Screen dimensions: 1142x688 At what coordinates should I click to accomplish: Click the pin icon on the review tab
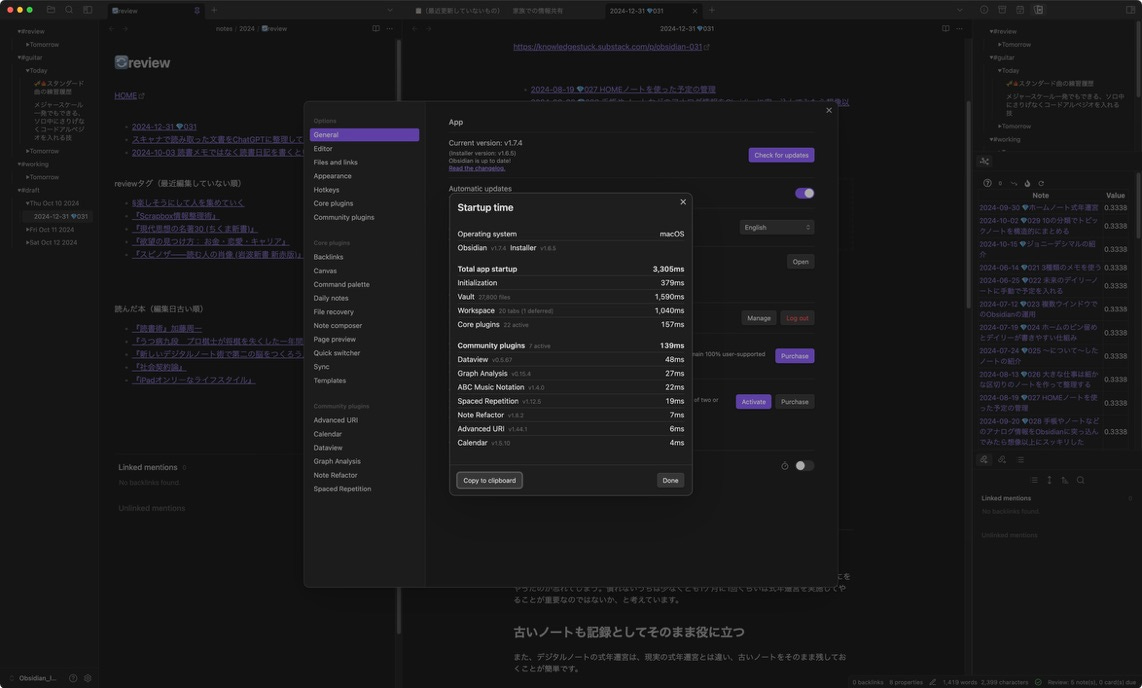click(197, 11)
